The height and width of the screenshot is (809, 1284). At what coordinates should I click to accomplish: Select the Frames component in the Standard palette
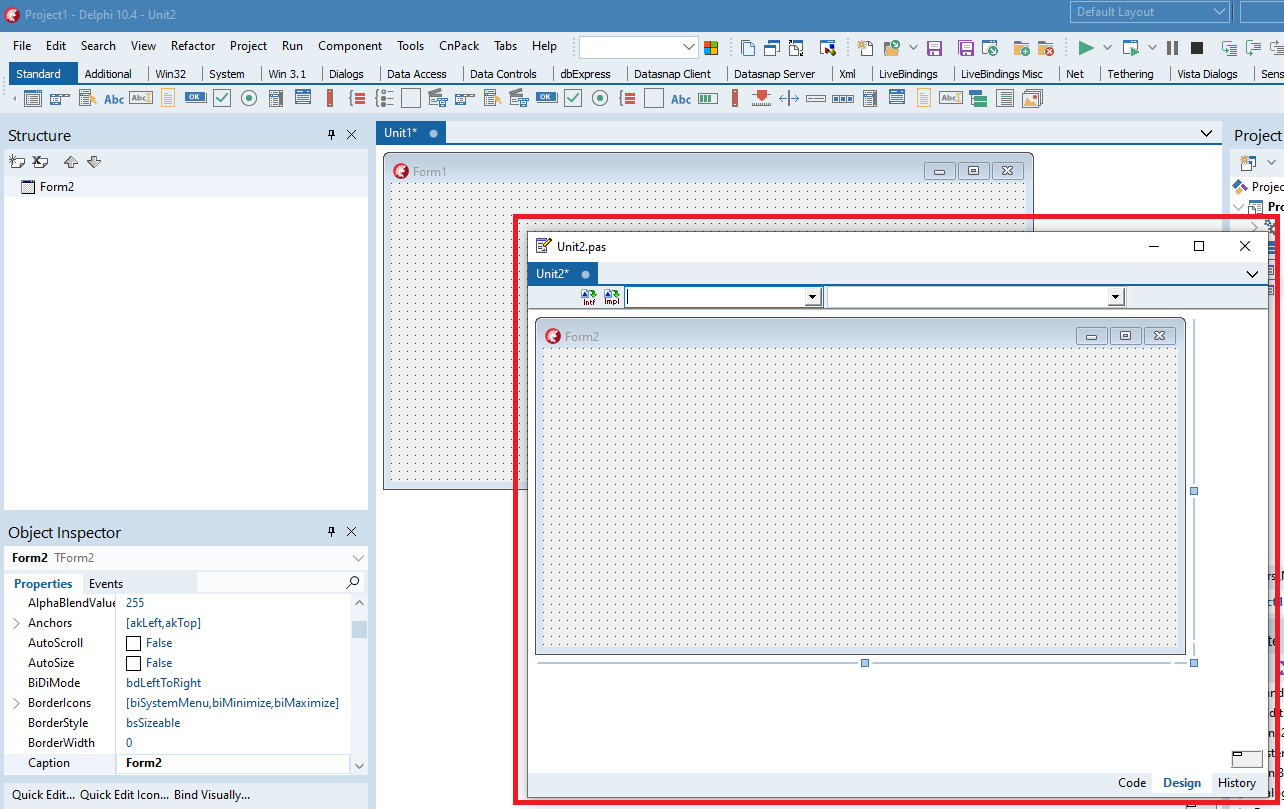[x=33, y=98]
